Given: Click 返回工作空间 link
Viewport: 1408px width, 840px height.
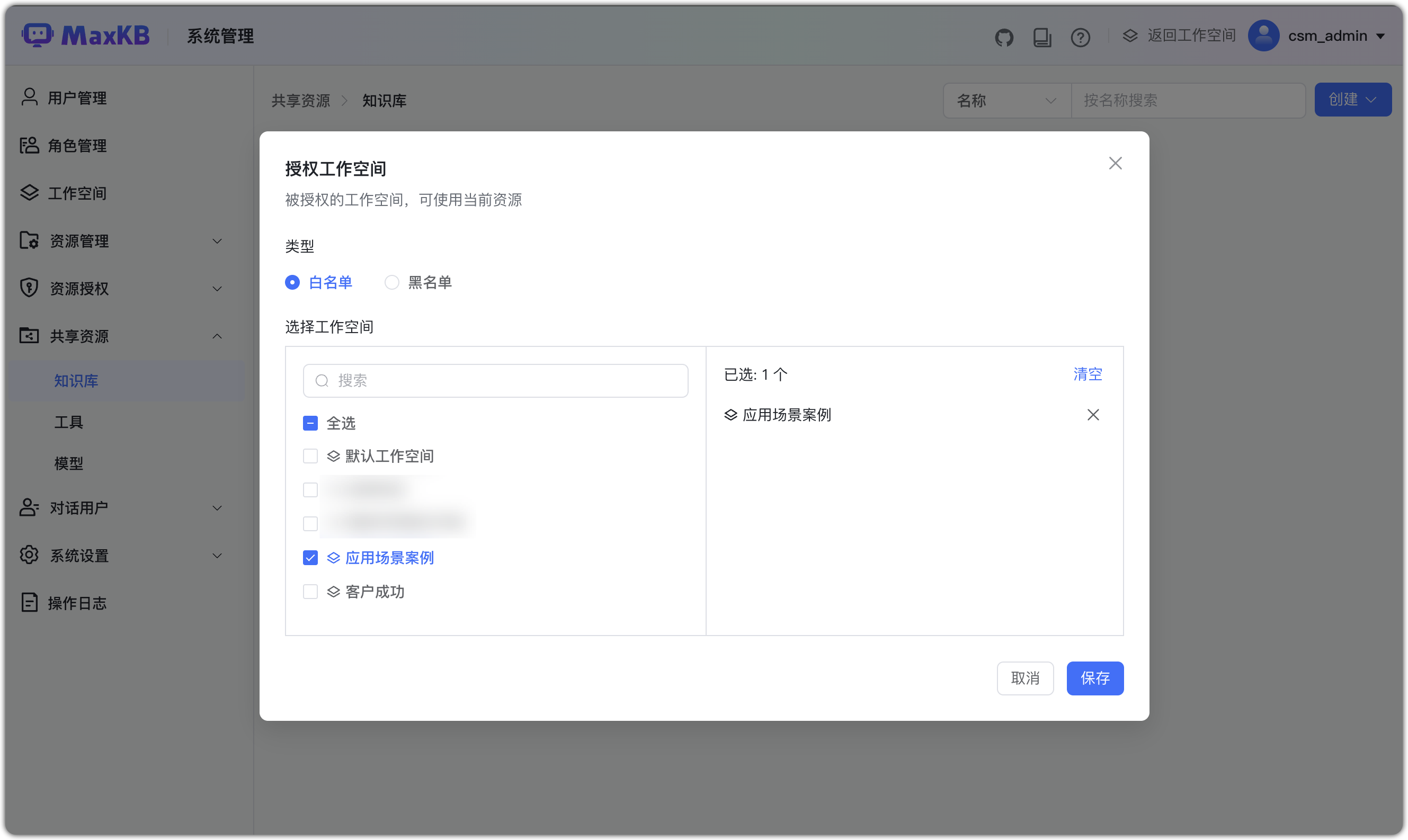Looking at the screenshot, I should tap(1191, 35).
